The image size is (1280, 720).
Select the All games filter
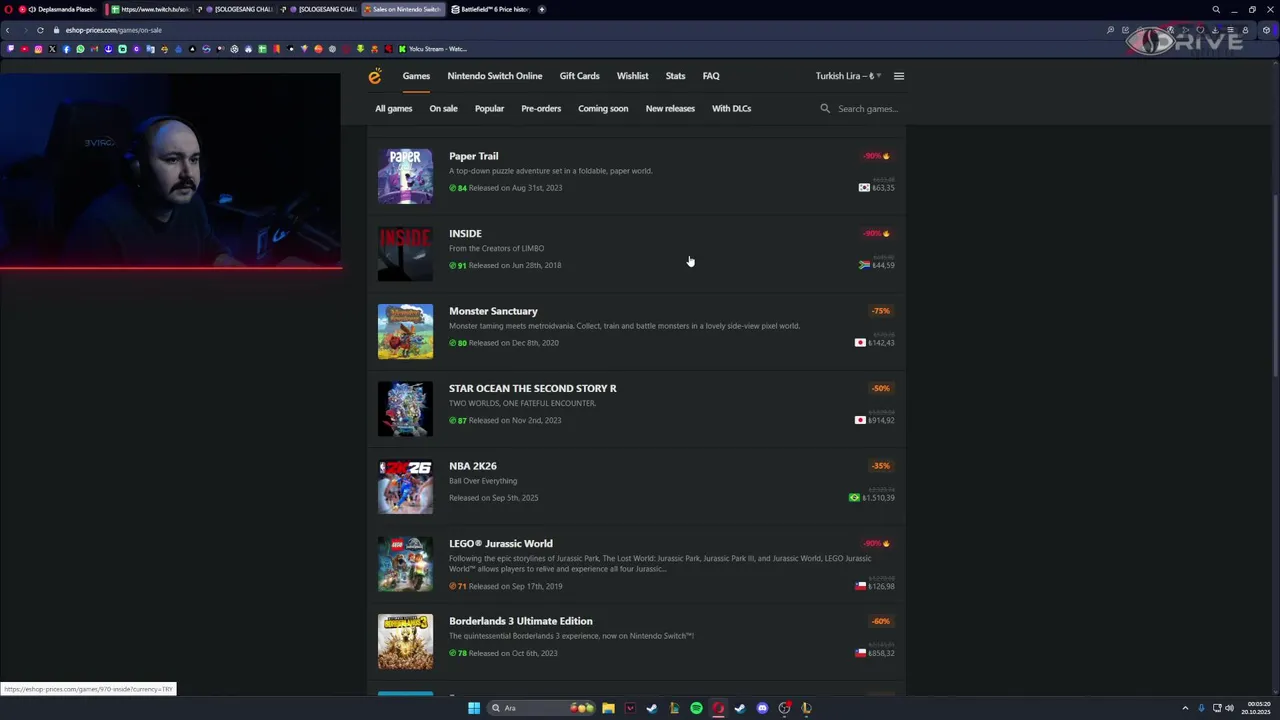[x=393, y=108]
